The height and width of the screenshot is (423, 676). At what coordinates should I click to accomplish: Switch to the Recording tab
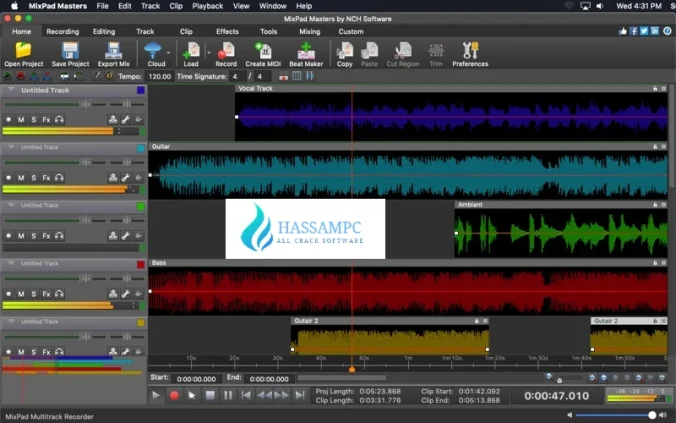63,31
